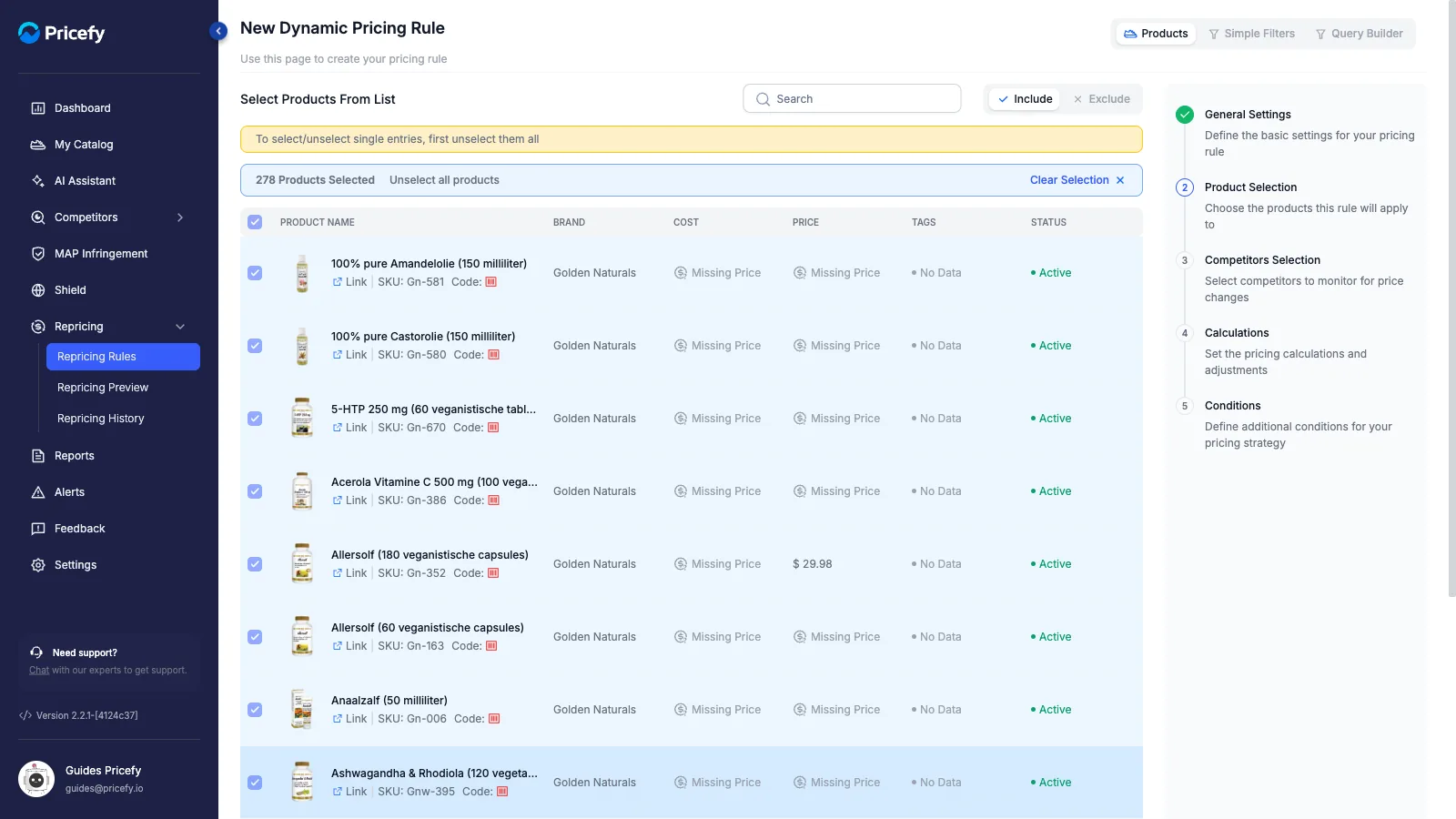Uncheck Anaalzalf 50 milliliter checkbox
The width and height of the screenshot is (1456, 819).
coord(255,710)
